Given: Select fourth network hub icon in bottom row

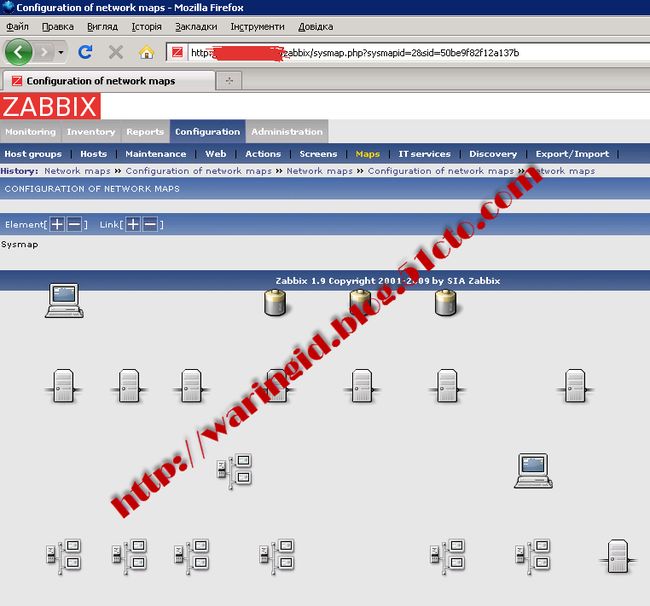Looking at the screenshot, I should 276,556.
